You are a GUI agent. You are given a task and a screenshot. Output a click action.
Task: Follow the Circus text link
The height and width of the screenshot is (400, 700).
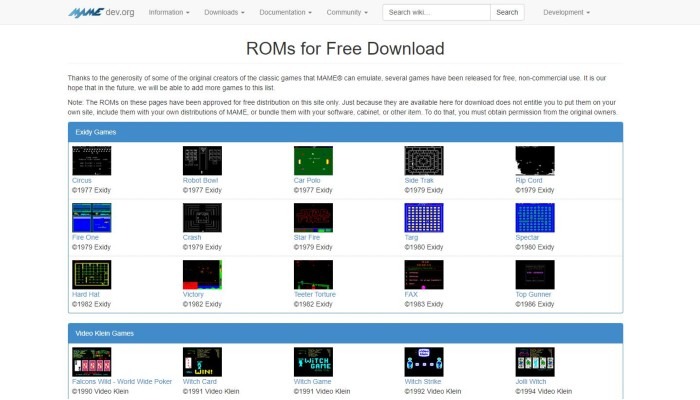click(82, 180)
